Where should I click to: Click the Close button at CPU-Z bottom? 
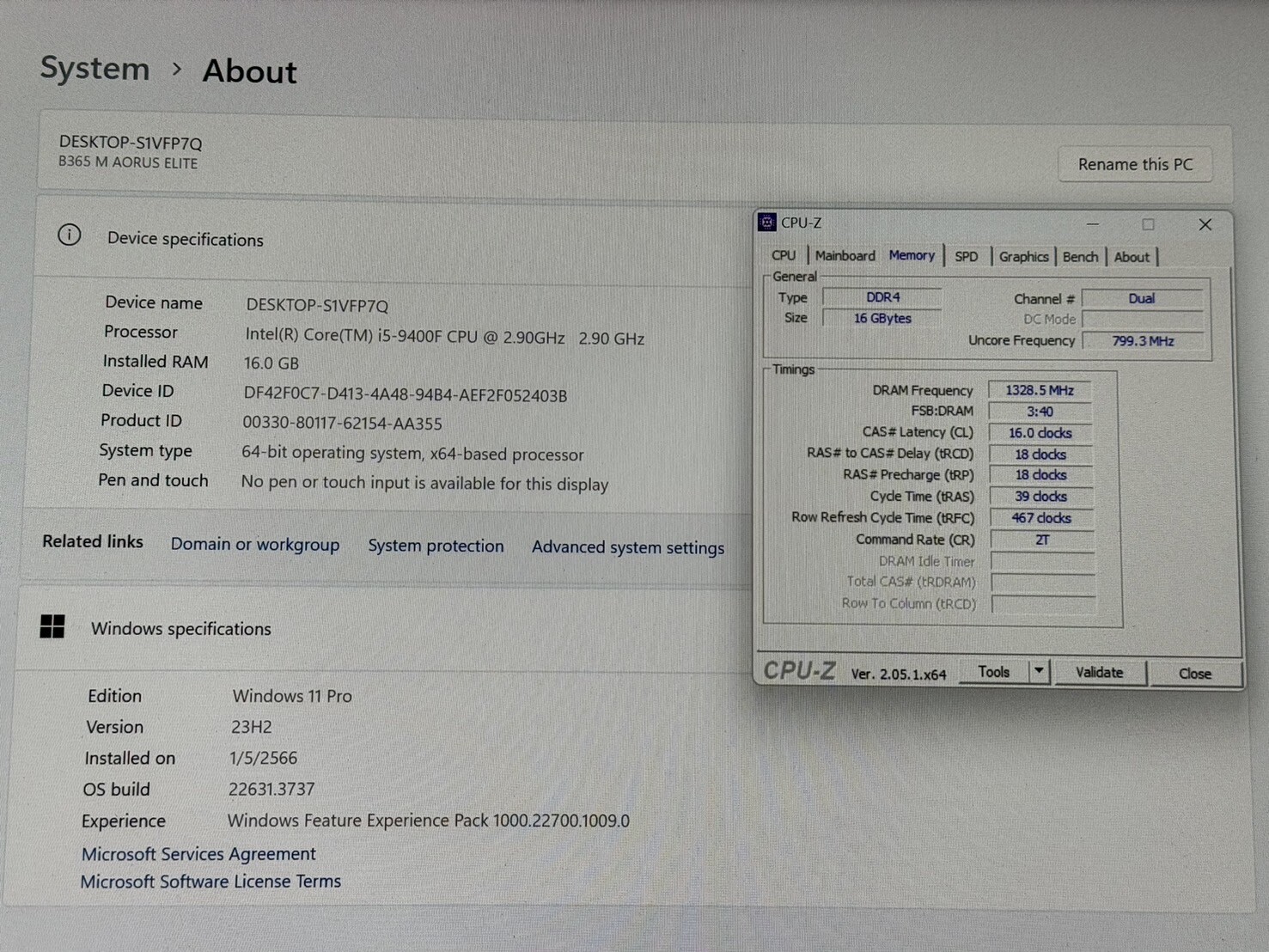[1195, 674]
